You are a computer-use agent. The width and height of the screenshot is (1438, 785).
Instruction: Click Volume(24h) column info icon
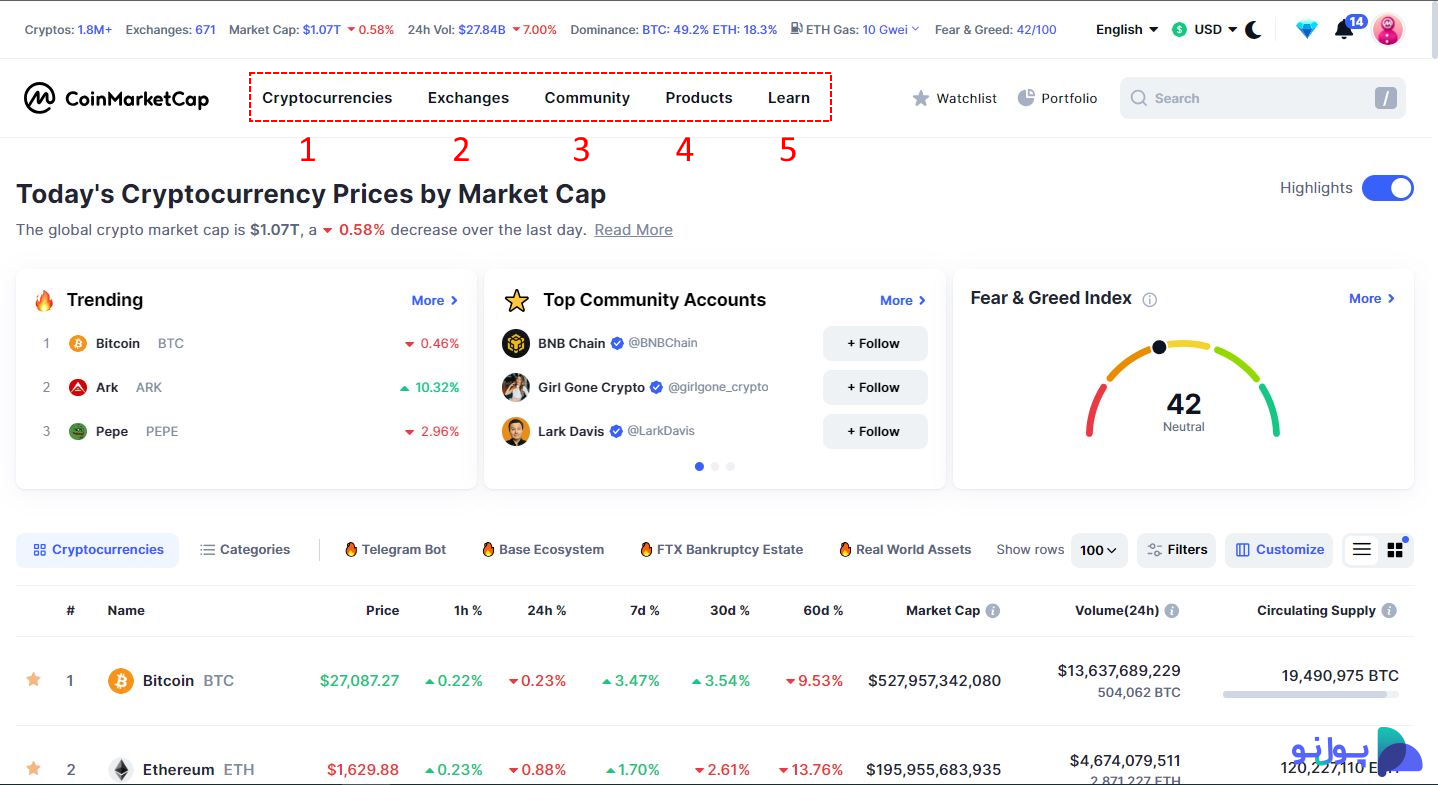pyautogui.click(x=1171, y=610)
